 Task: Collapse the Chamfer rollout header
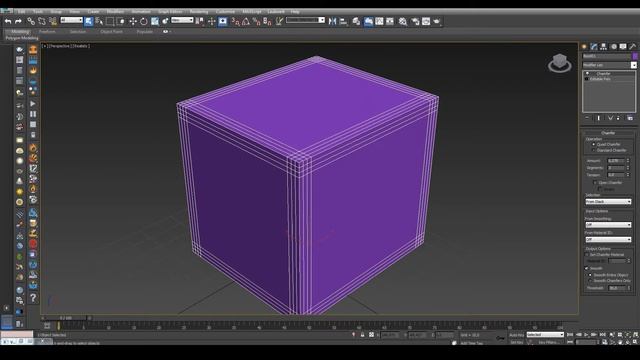click(x=608, y=133)
